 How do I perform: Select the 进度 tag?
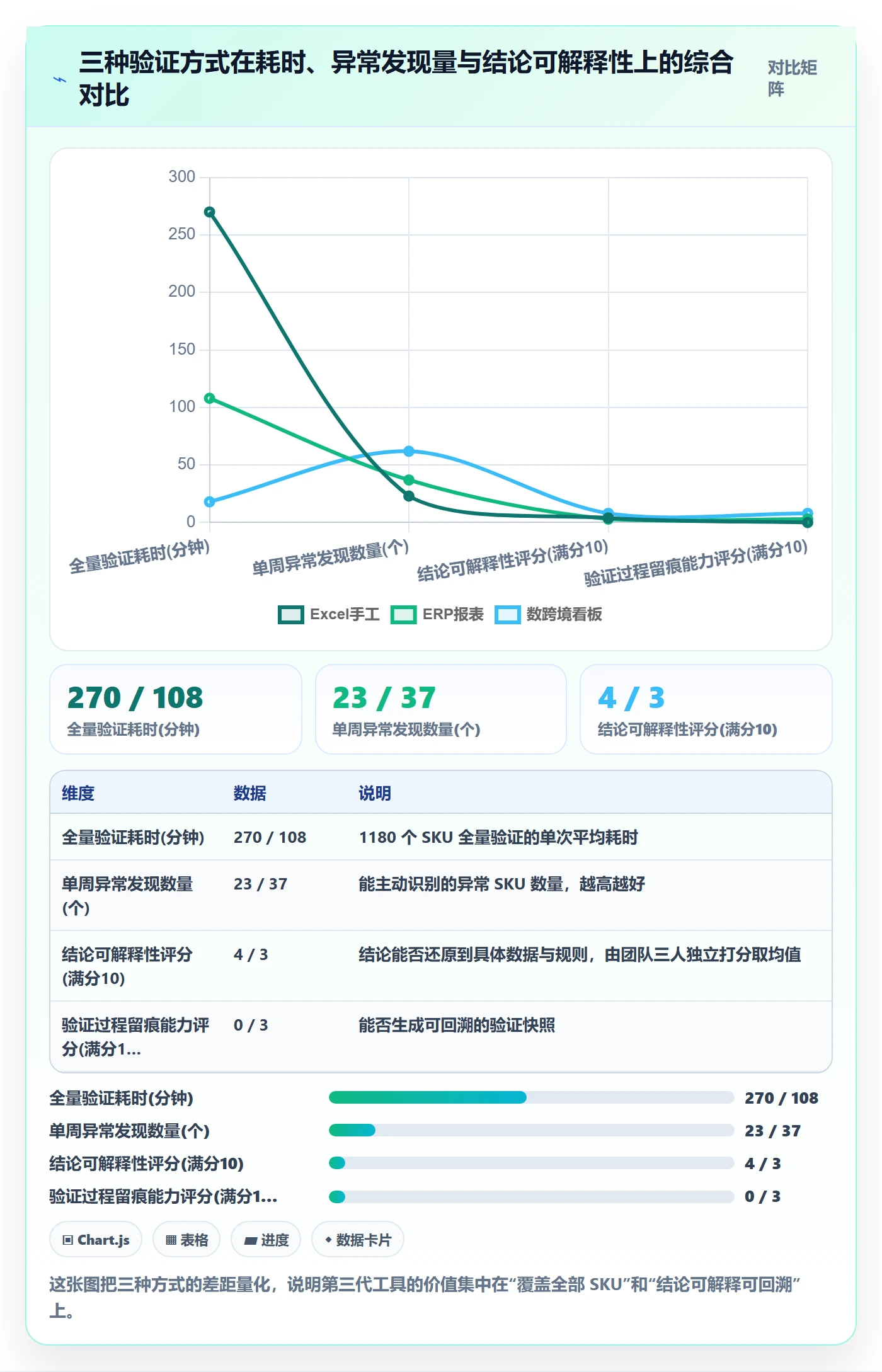point(266,1240)
